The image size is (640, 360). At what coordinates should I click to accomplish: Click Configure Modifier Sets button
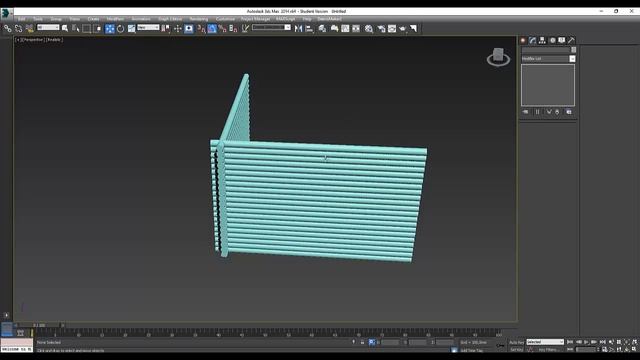click(569, 111)
